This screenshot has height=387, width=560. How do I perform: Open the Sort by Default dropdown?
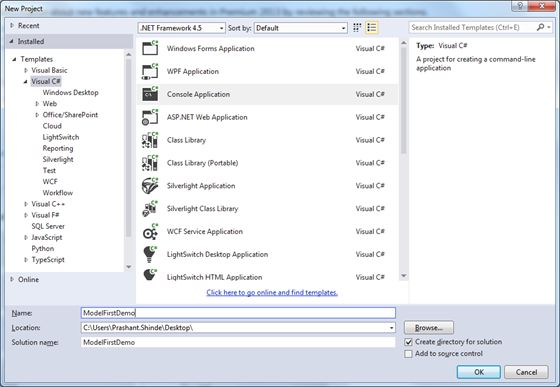pyautogui.click(x=301, y=28)
